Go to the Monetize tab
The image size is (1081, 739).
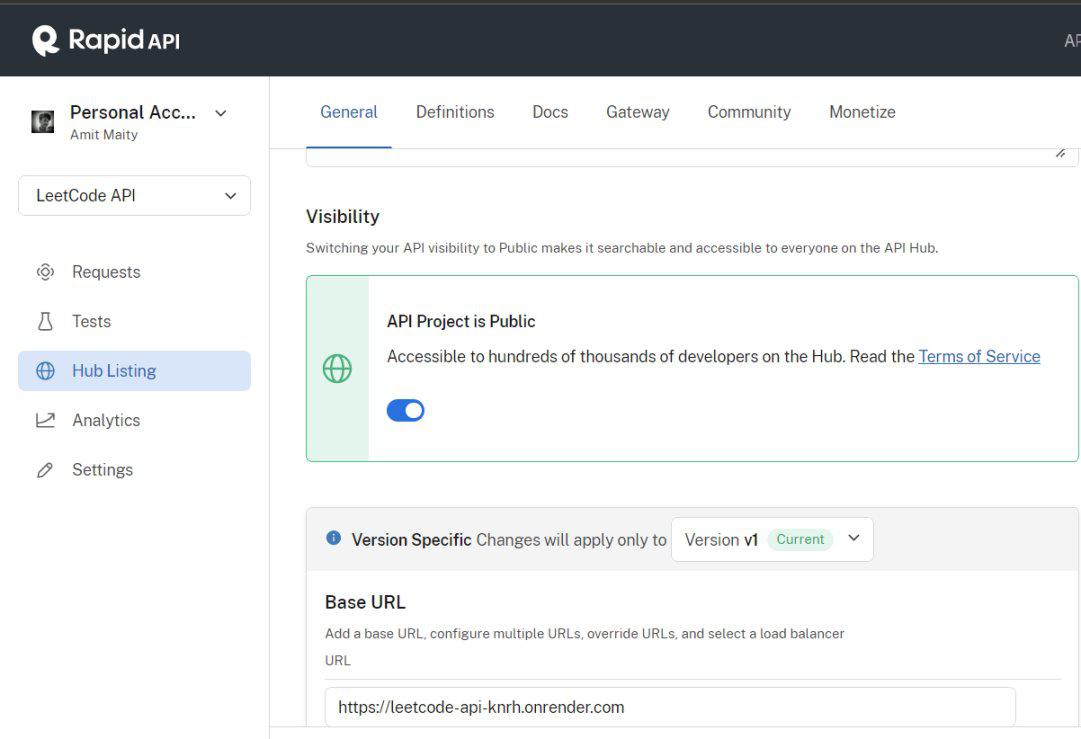tap(862, 112)
